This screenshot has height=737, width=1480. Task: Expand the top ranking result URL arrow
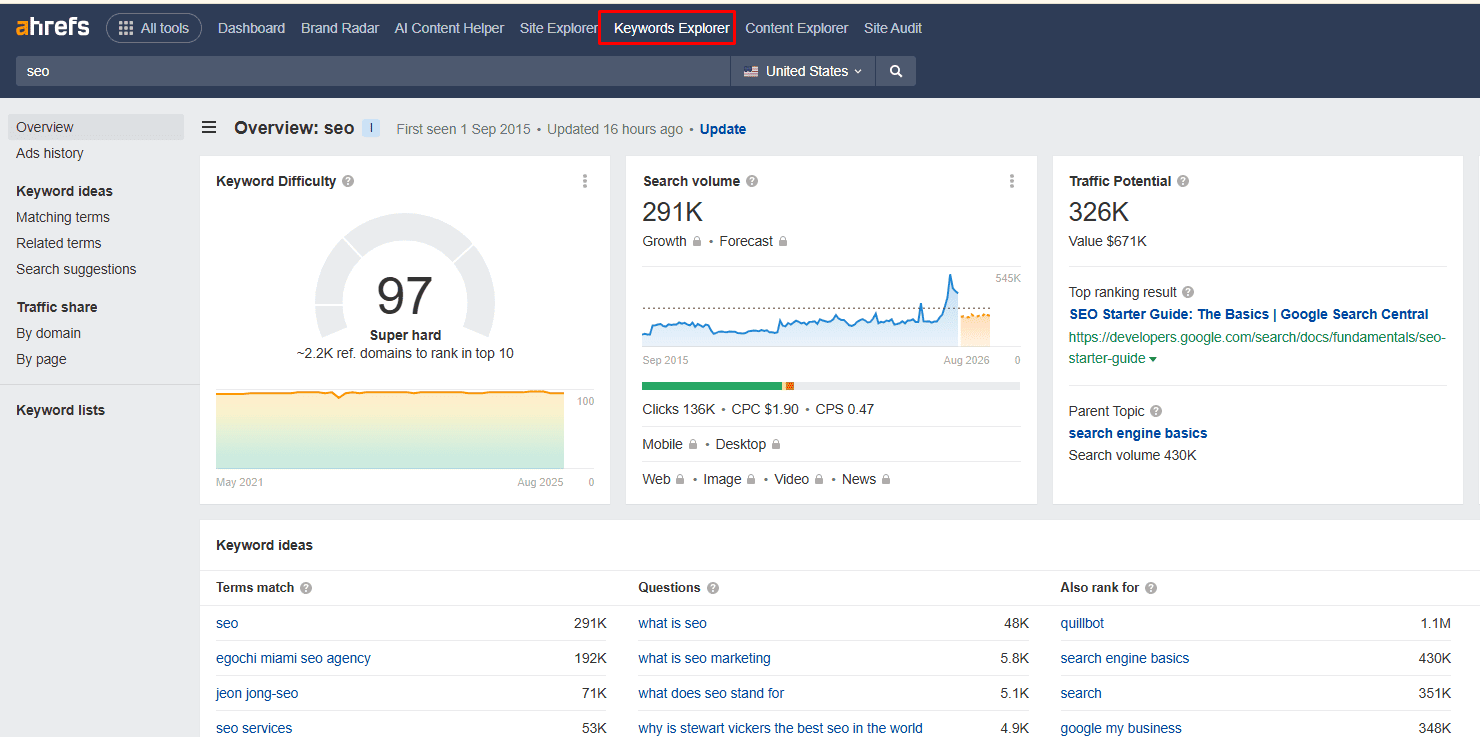click(1153, 359)
